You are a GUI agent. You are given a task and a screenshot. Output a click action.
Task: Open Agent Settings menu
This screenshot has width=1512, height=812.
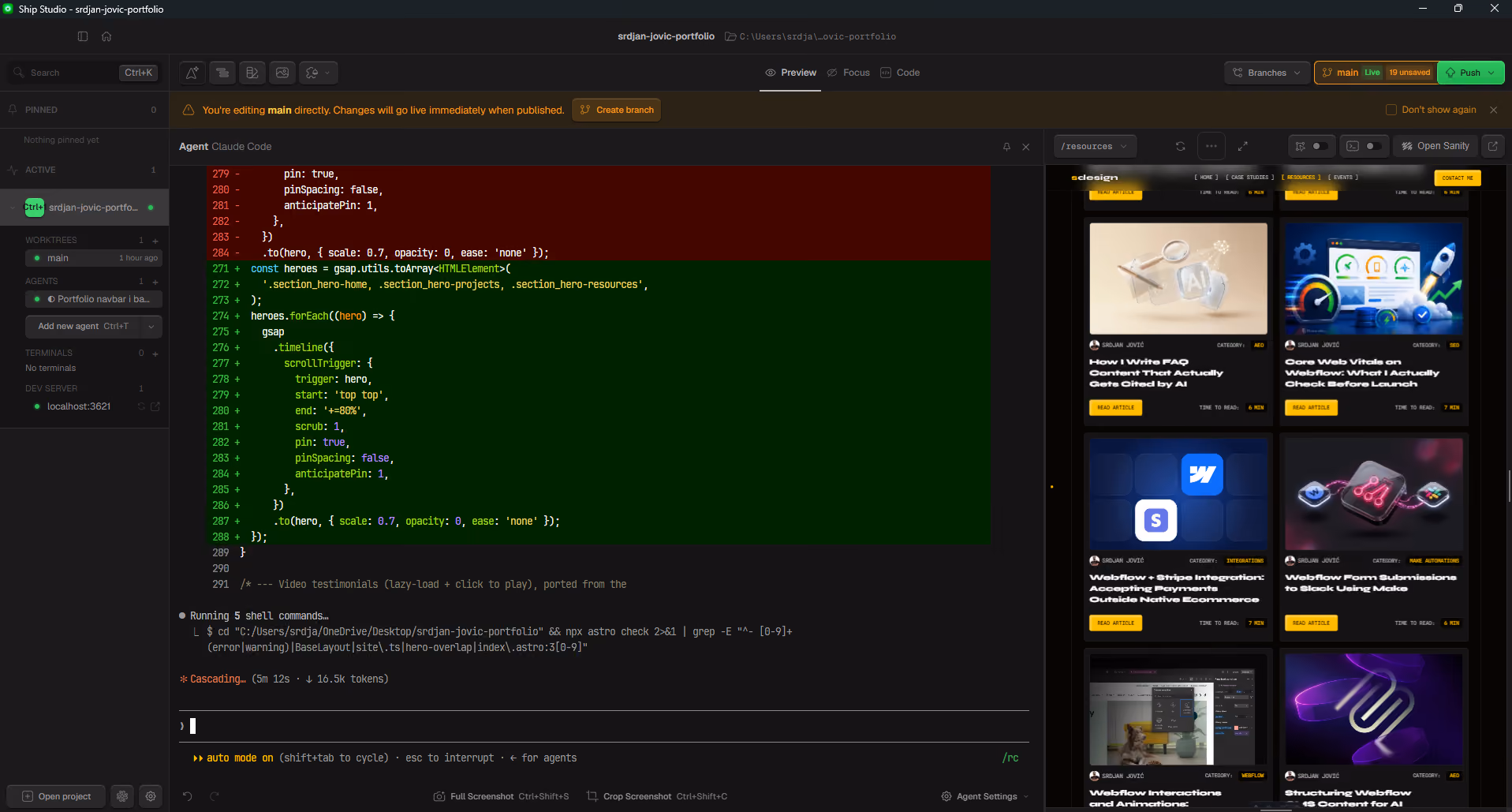pos(985,796)
